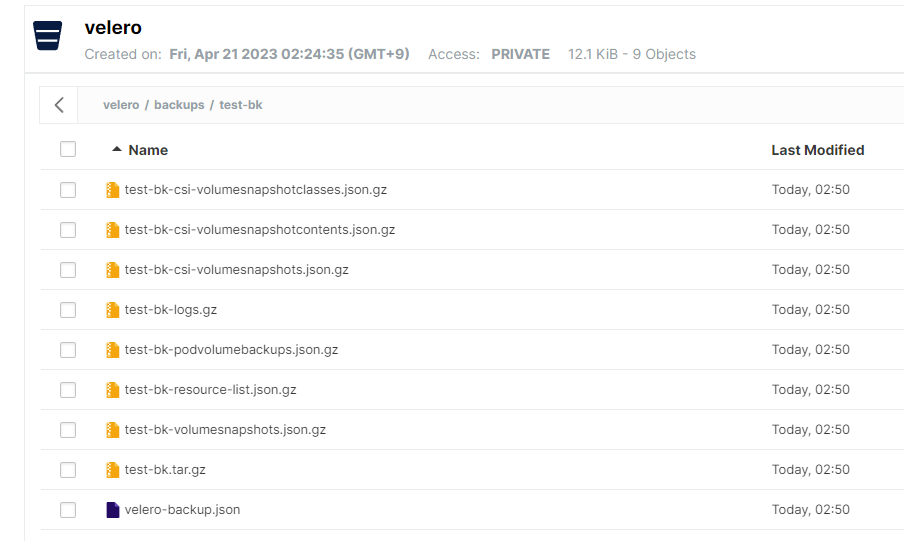The height and width of the screenshot is (541, 904).
Task: Sort by the Name column header
Action: (148, 150)
